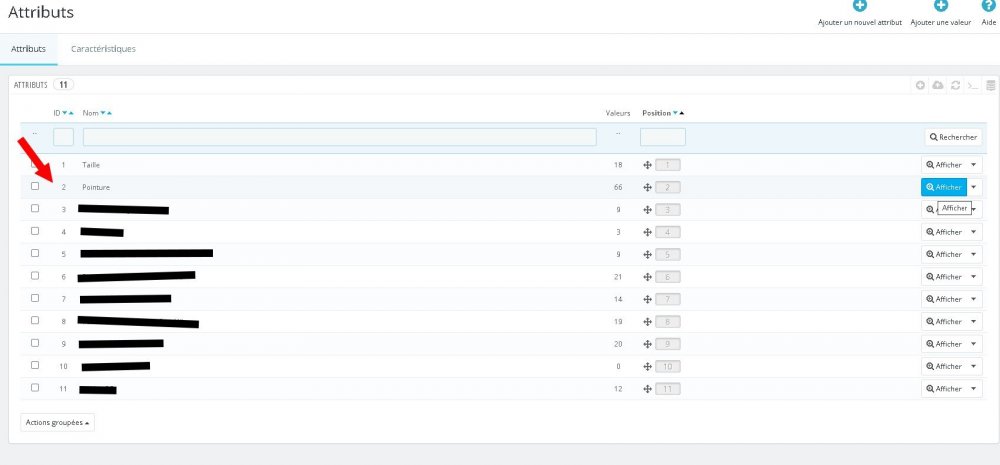The image size is (1000, 465).
Task: Switch to the Attributs tab
Action: [29, 49]
